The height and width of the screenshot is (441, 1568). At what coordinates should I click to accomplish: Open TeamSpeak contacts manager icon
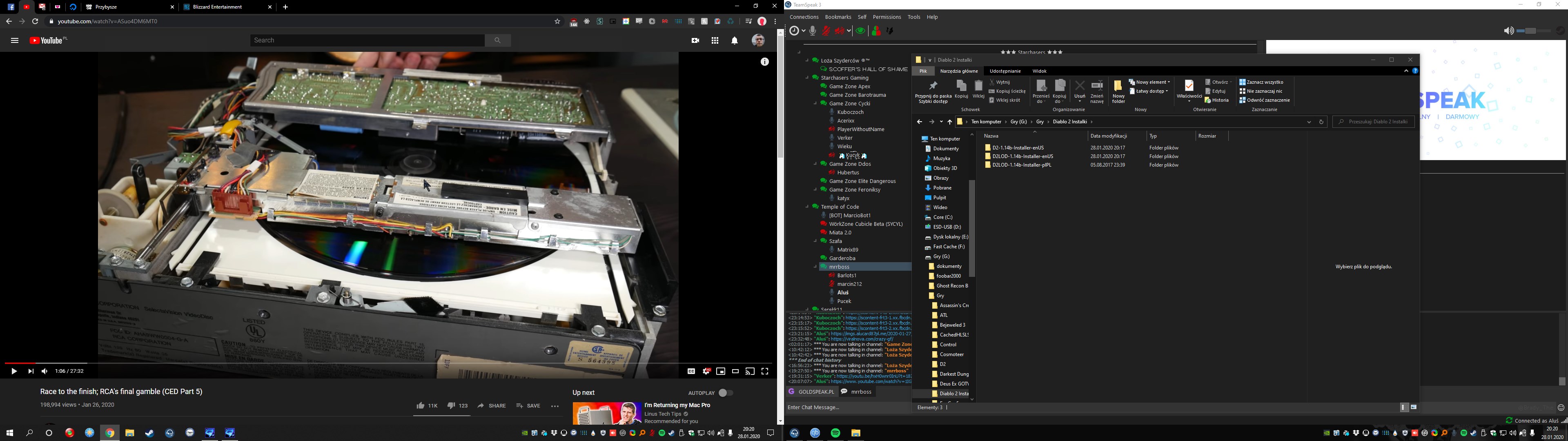(x=876, y=31)
